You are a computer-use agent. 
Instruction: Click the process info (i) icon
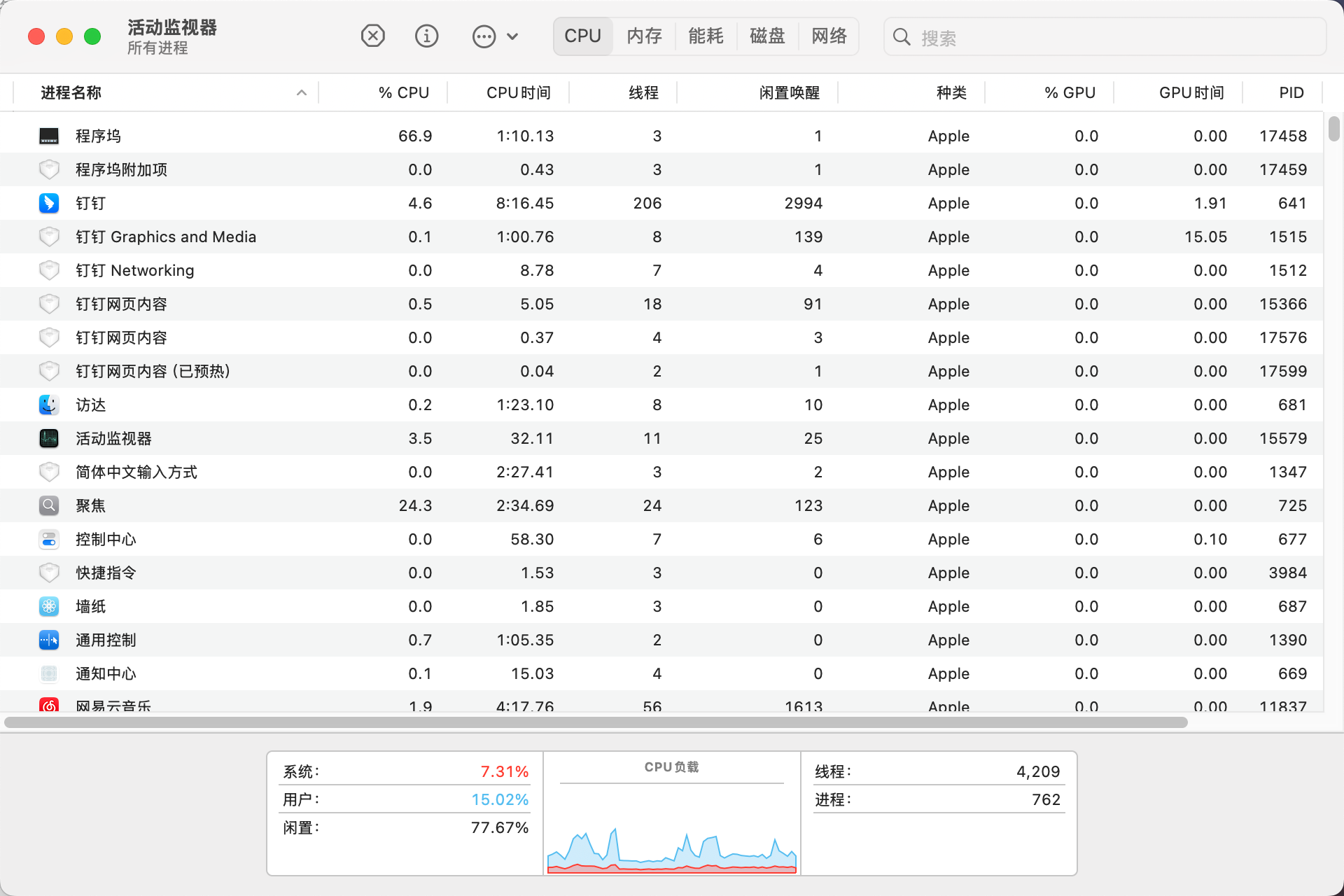(x=426, y=36)
